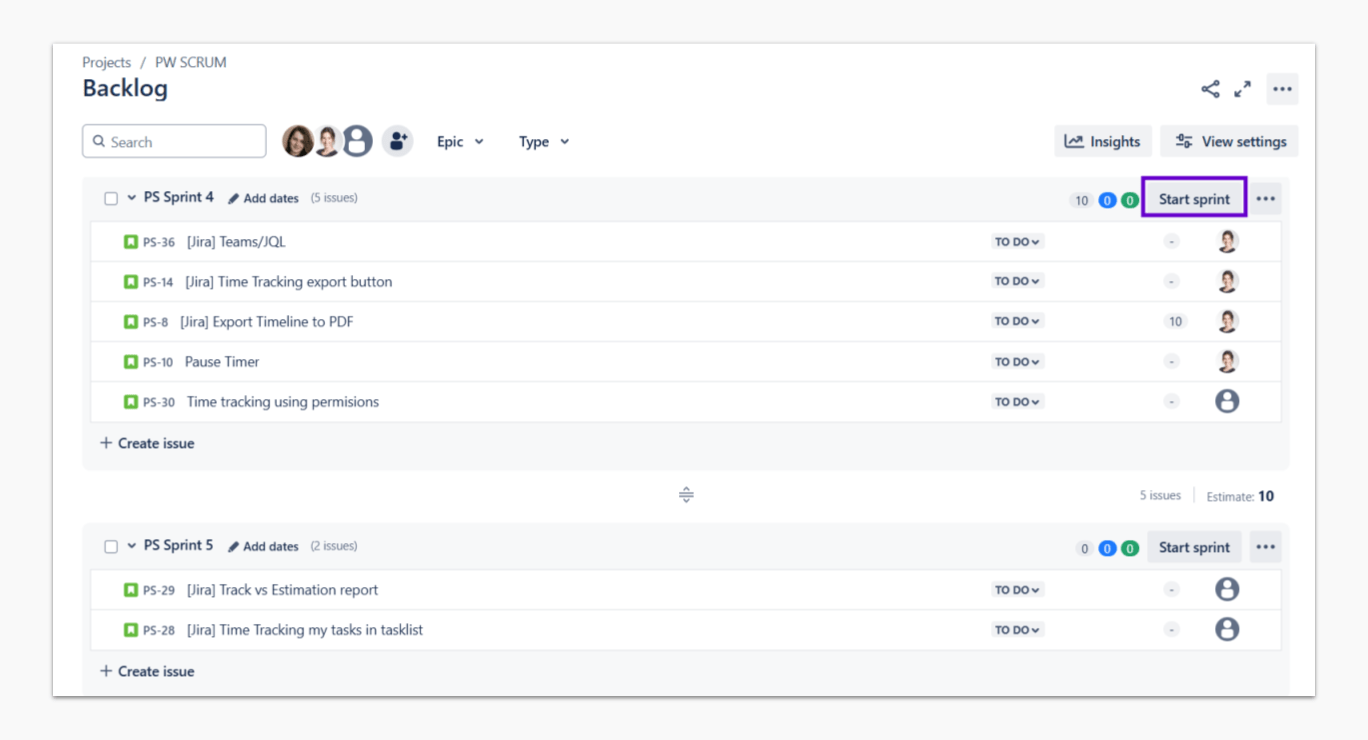Collapse the PS Sprint 4 section chevron
This screenshot has height=740, width=1368.
pyautogui.click(x=131, y=198)
